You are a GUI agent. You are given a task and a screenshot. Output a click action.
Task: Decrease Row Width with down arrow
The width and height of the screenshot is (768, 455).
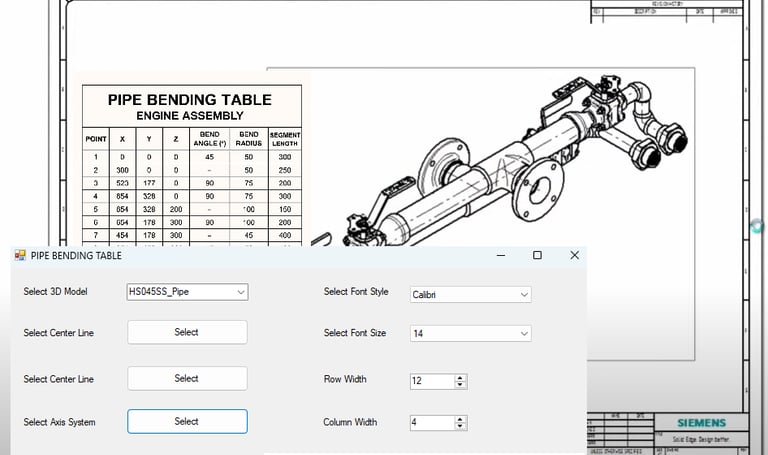(460, 385)
